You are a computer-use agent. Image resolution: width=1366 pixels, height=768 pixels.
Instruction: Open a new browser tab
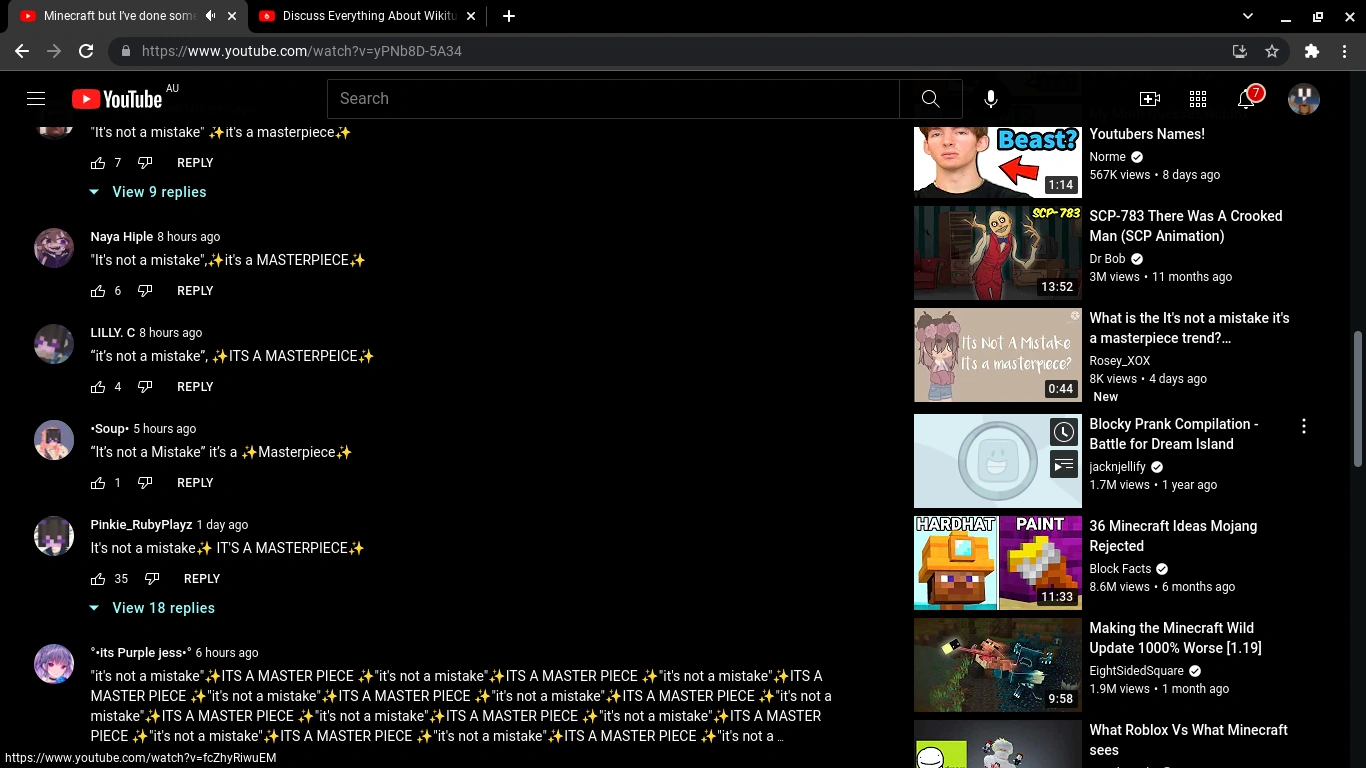(509, 16)
